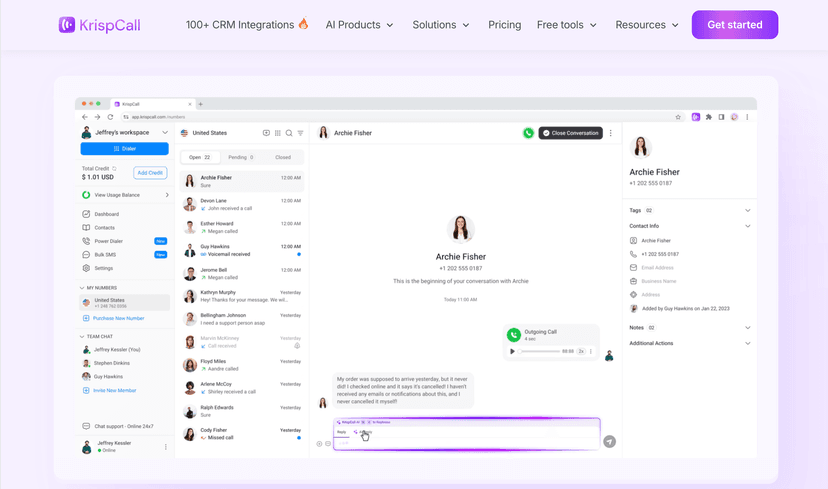Image resolution: width=828 pixels, height=489 pixels.
Task: Click the green call icon beside Close Conversation
Action: [528, 133]
